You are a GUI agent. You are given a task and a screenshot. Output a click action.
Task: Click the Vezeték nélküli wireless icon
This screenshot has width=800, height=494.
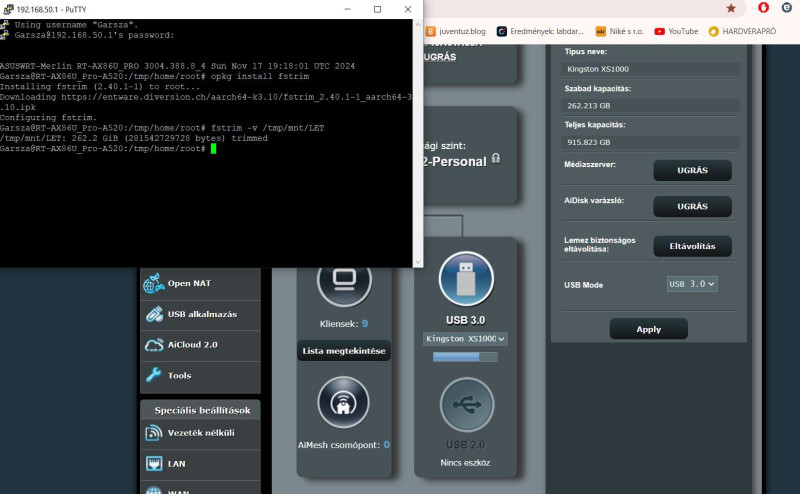154,433
